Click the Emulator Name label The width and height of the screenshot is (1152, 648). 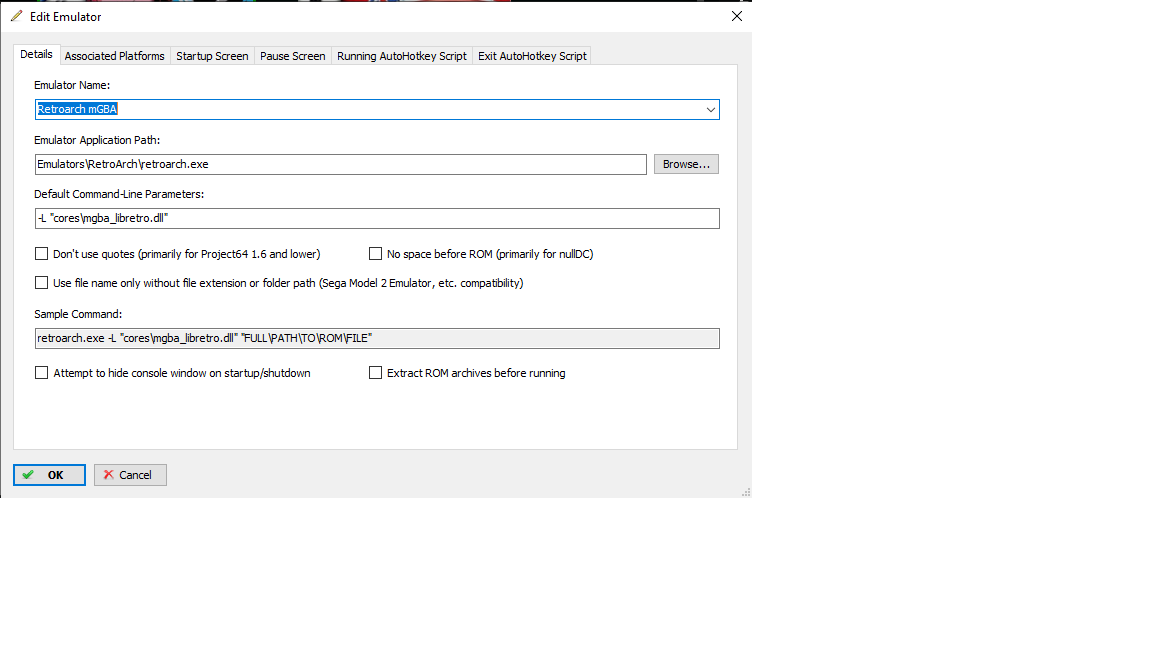72,85
